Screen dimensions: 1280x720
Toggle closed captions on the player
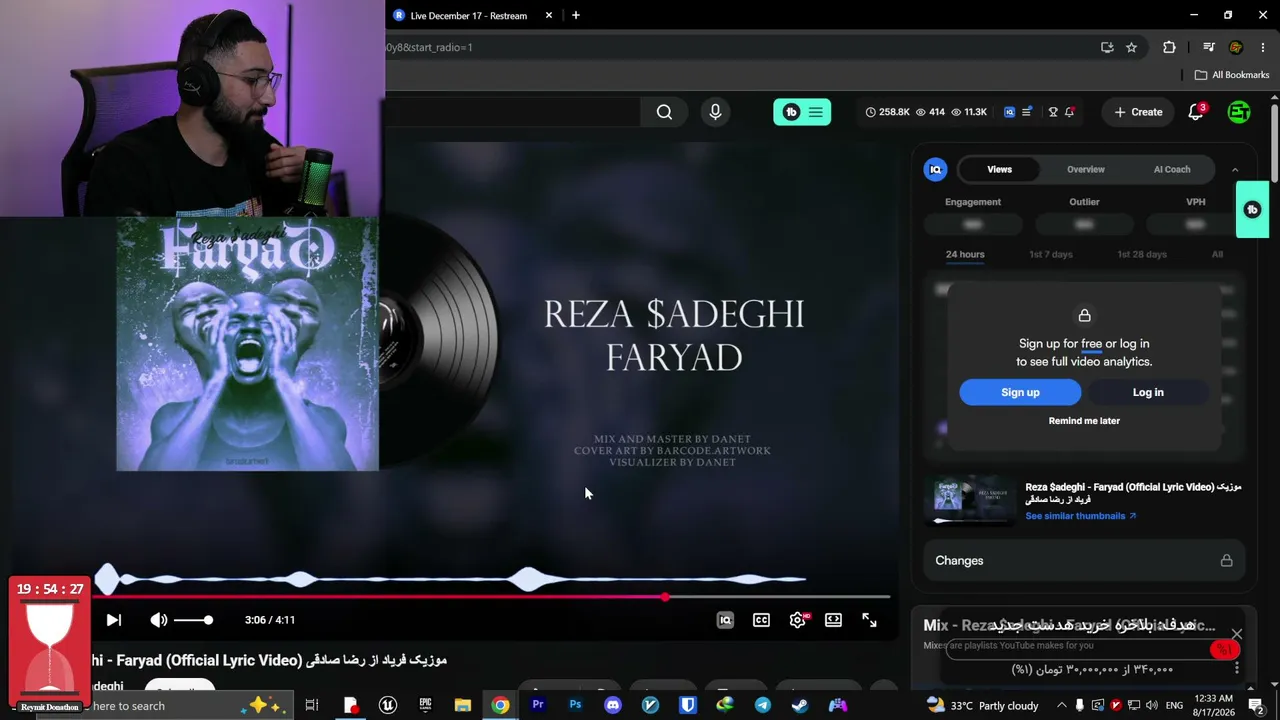click(x=761, y=620)
